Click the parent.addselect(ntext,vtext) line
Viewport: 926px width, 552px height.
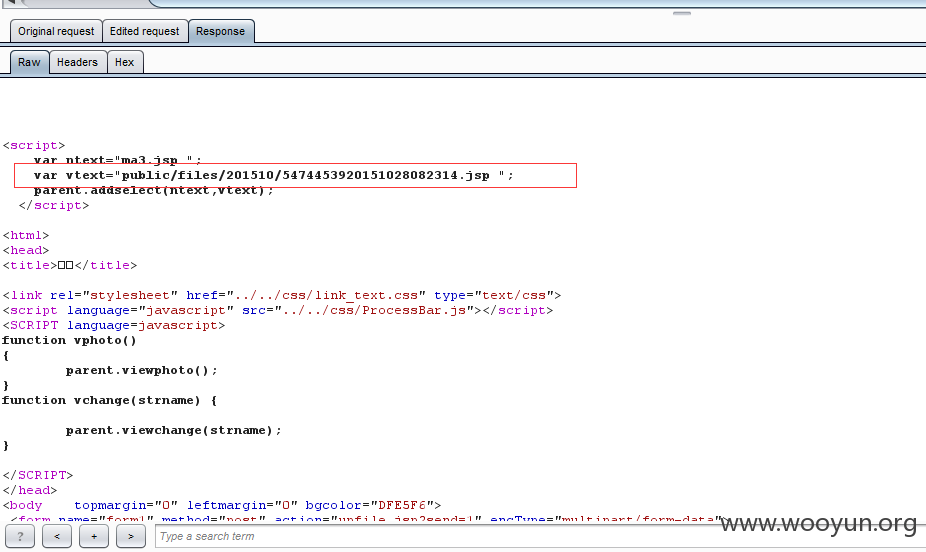pyautogui.click(x=154, y=190)
